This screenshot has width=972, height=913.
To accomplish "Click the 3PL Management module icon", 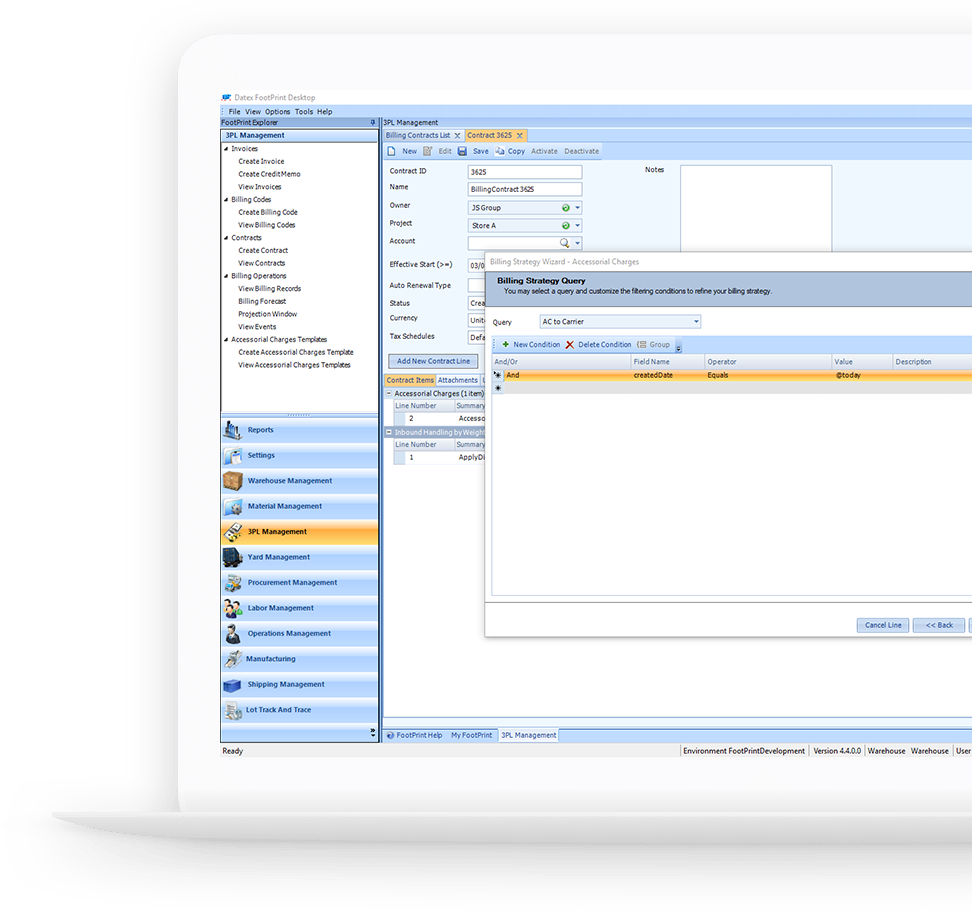I will [233, 532].
